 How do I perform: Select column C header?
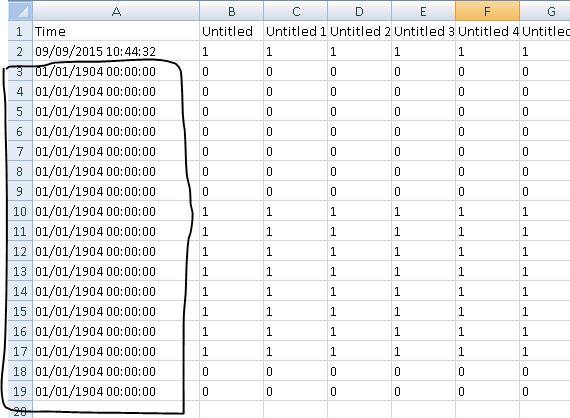click(x=296, y=11)
